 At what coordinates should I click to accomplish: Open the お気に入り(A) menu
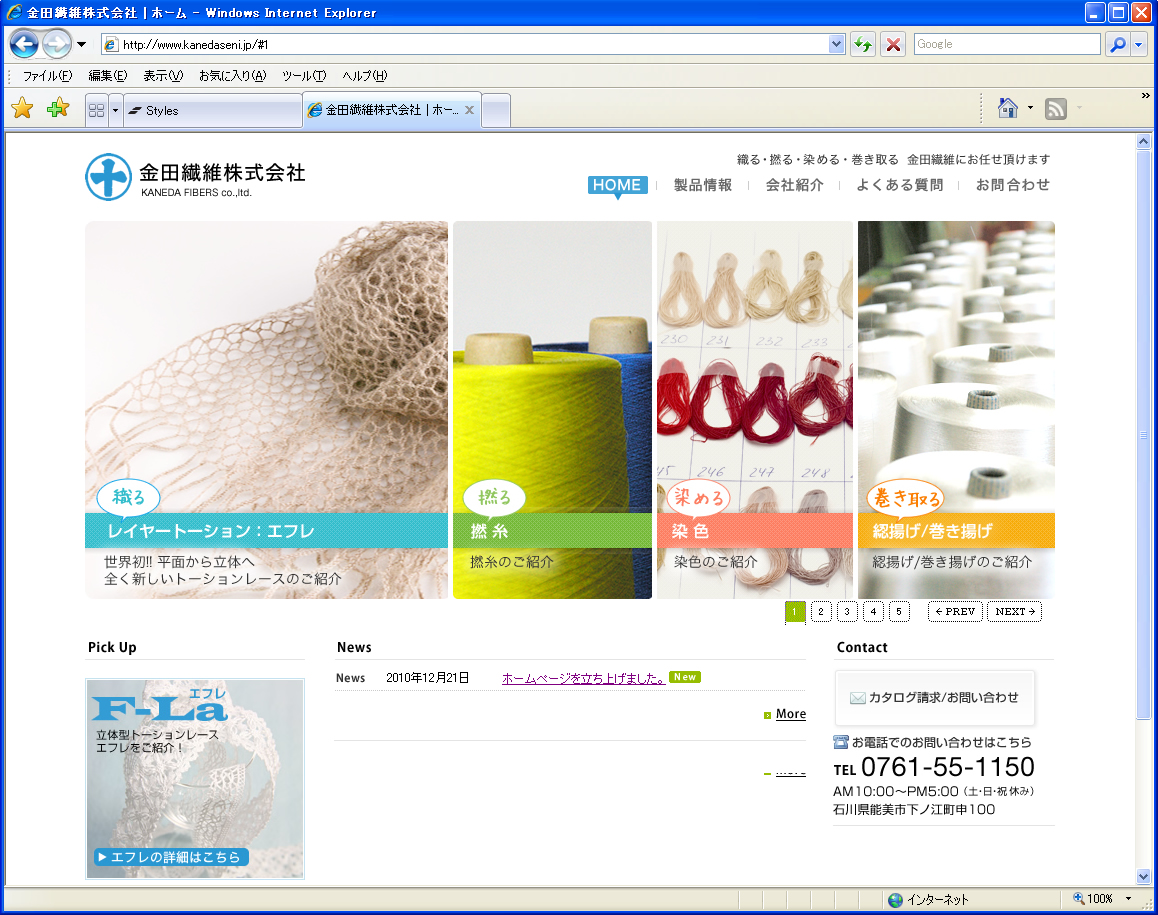coord(232,76)
